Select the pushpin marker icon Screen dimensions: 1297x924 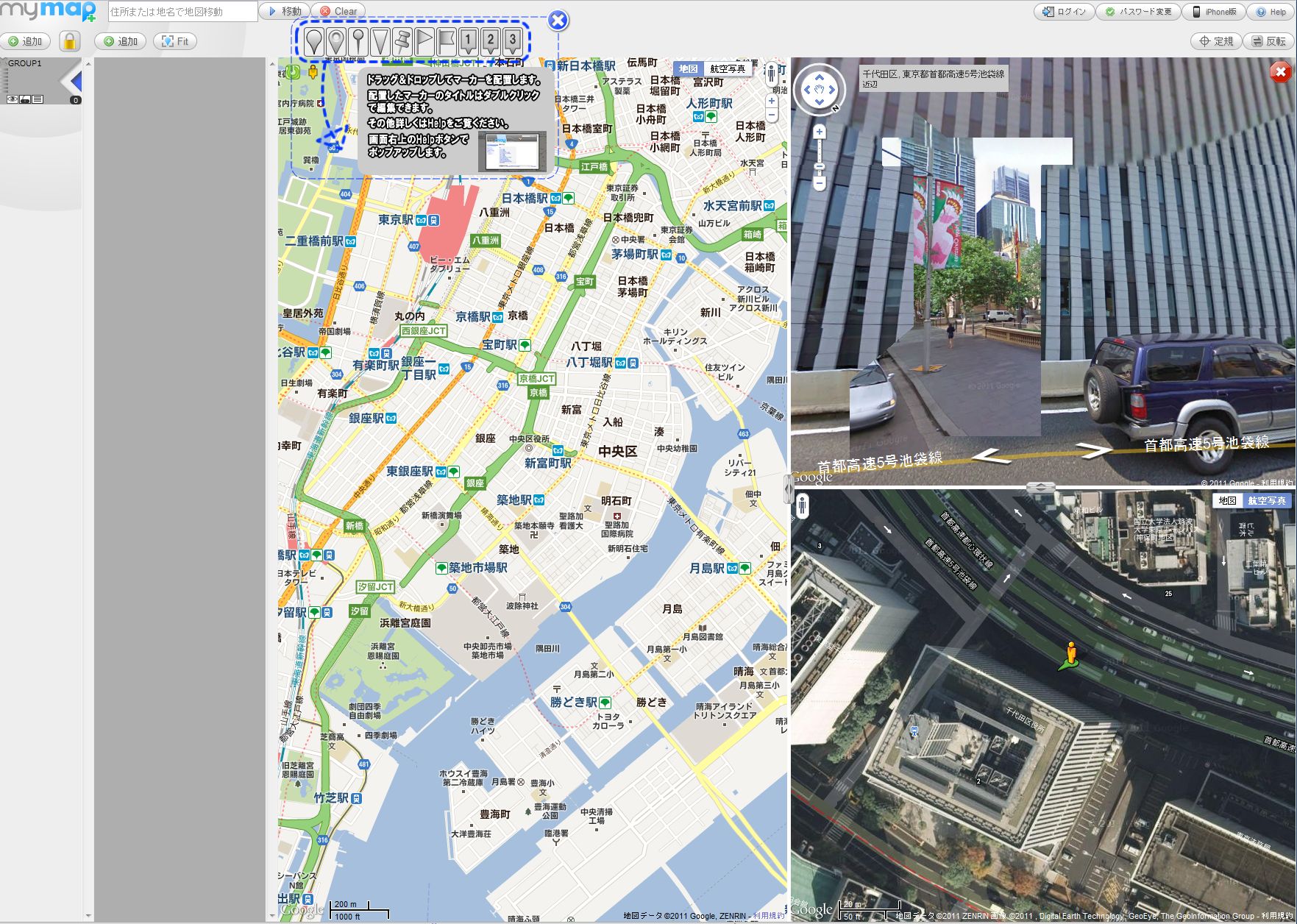[x=402, y=40]
